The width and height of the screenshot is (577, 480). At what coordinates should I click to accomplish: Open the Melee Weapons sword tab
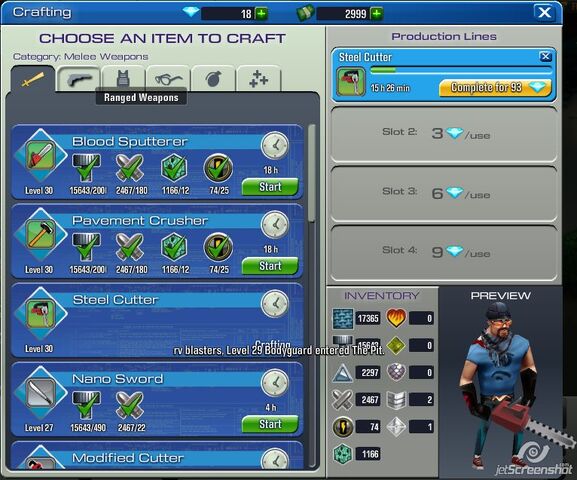pos(33,79)
